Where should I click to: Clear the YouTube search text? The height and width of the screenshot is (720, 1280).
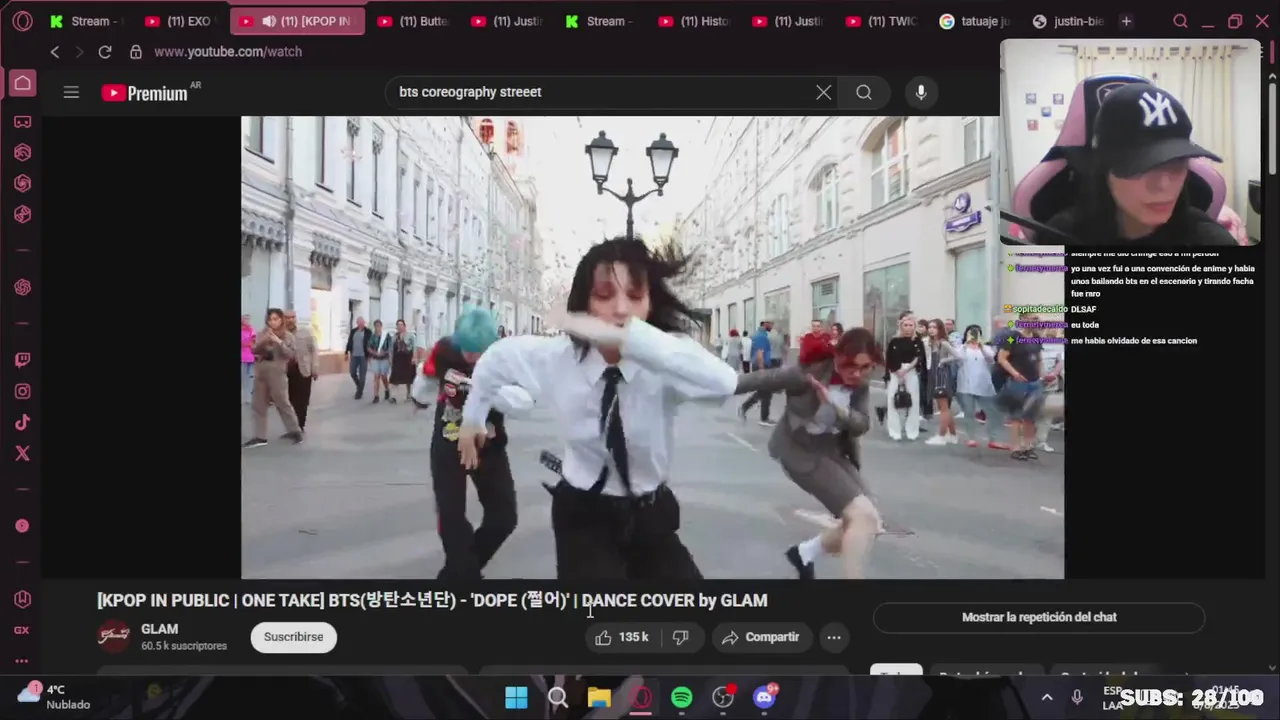pyautogui.click(x=823, y=92)
